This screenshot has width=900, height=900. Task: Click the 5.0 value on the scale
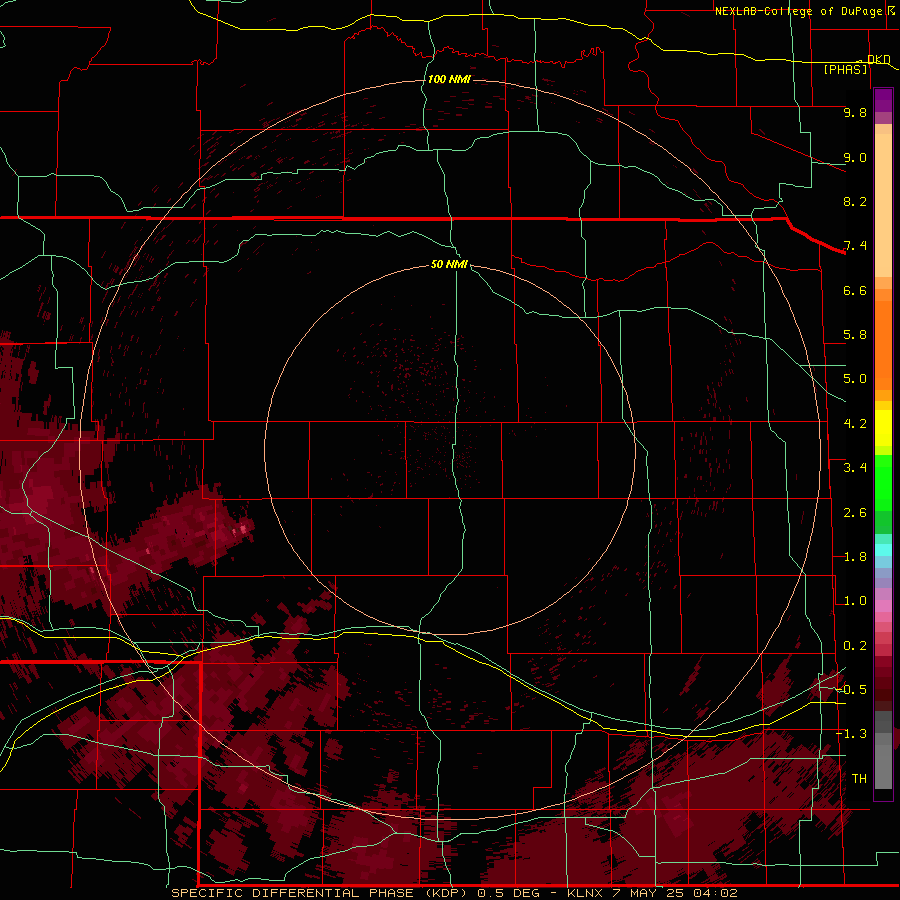click(855, 379)
